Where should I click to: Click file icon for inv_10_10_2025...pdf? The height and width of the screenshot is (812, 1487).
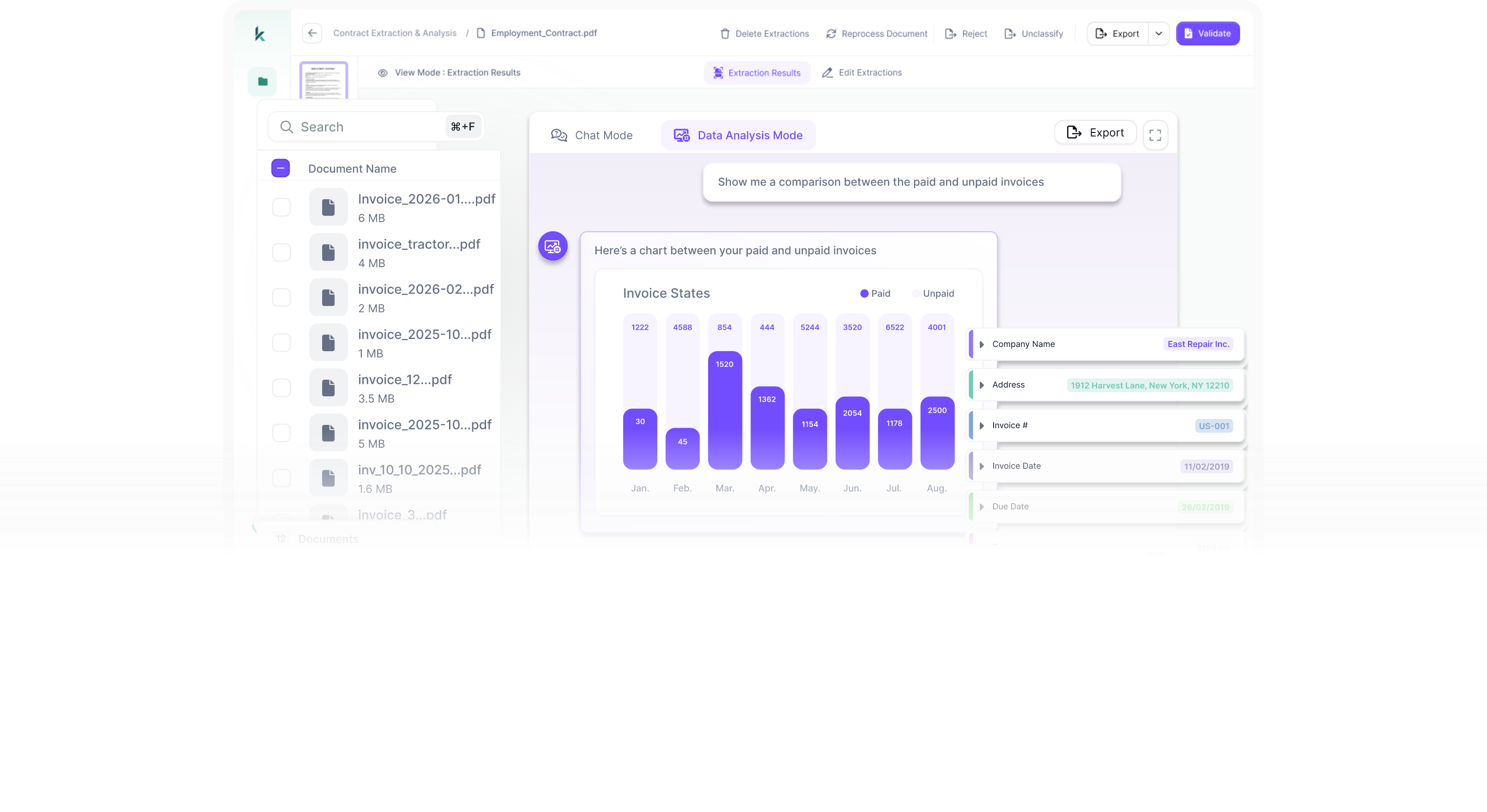(329, 478)
